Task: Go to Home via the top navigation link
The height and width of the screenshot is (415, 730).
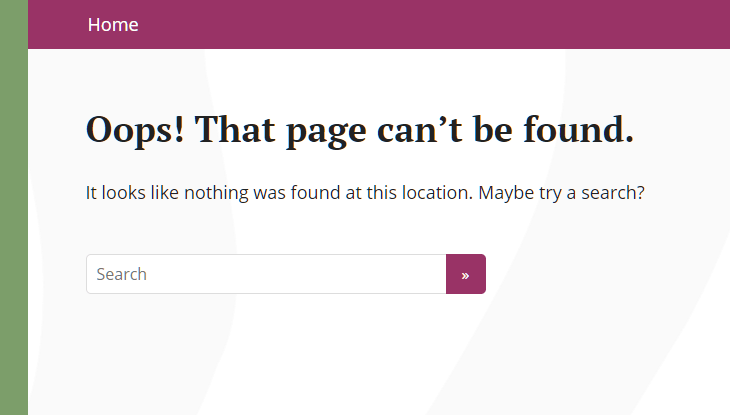Action: click(113, 25)
